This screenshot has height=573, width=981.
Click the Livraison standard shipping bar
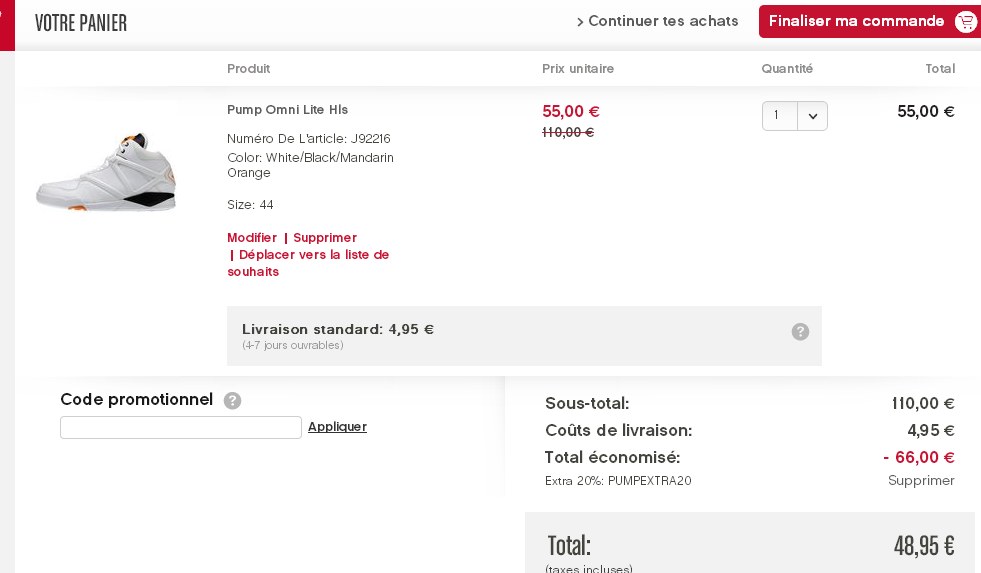524,335
